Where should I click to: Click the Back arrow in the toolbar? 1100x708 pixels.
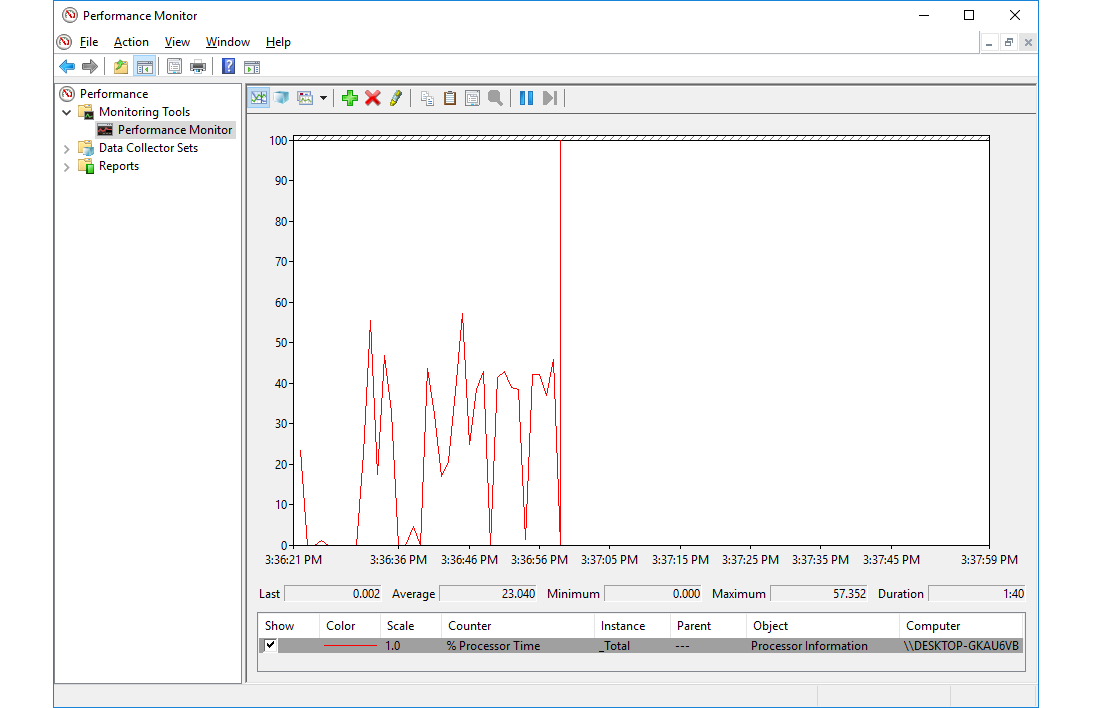click(67, 67)
